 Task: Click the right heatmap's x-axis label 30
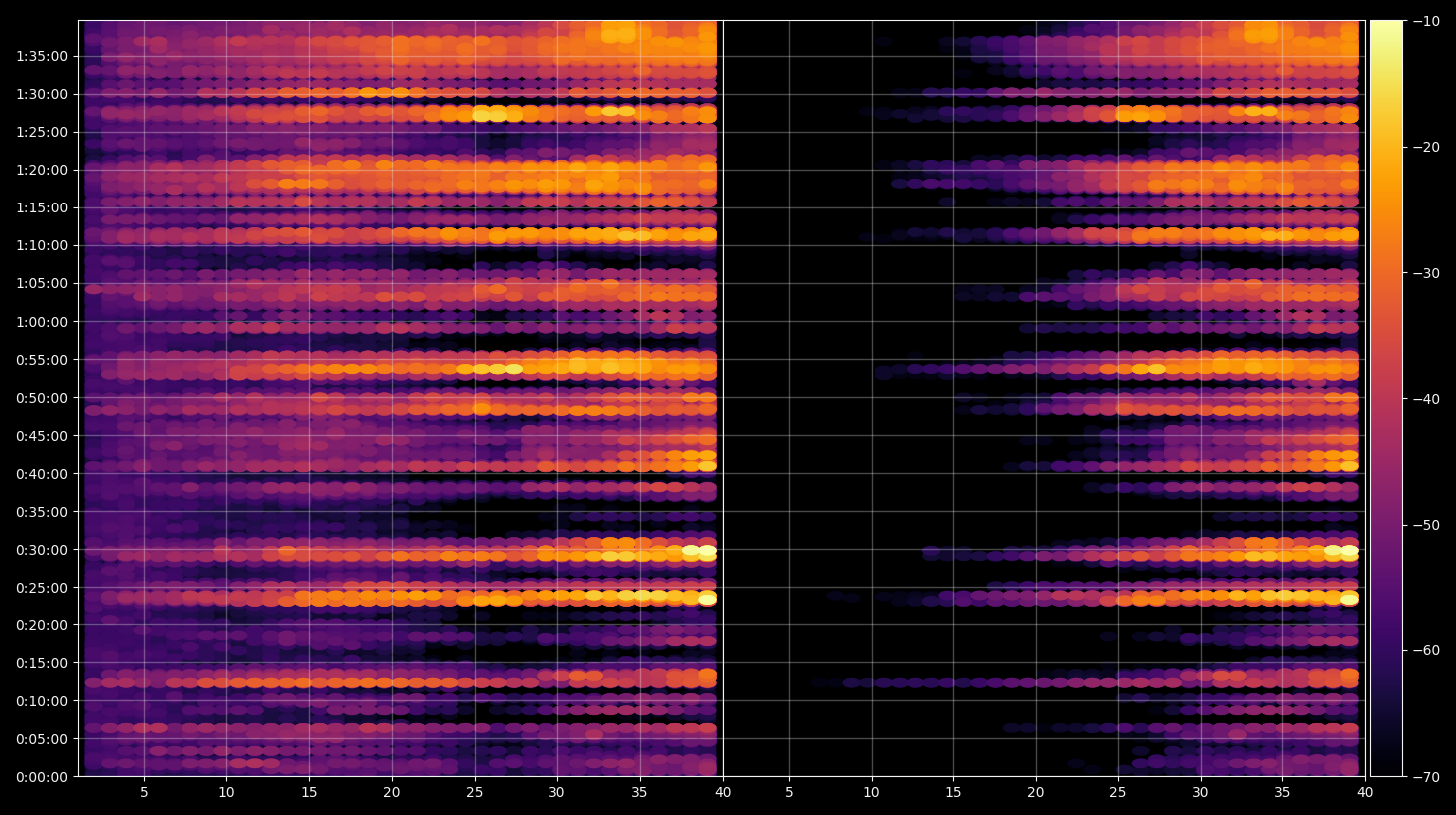click(1200, 793)
